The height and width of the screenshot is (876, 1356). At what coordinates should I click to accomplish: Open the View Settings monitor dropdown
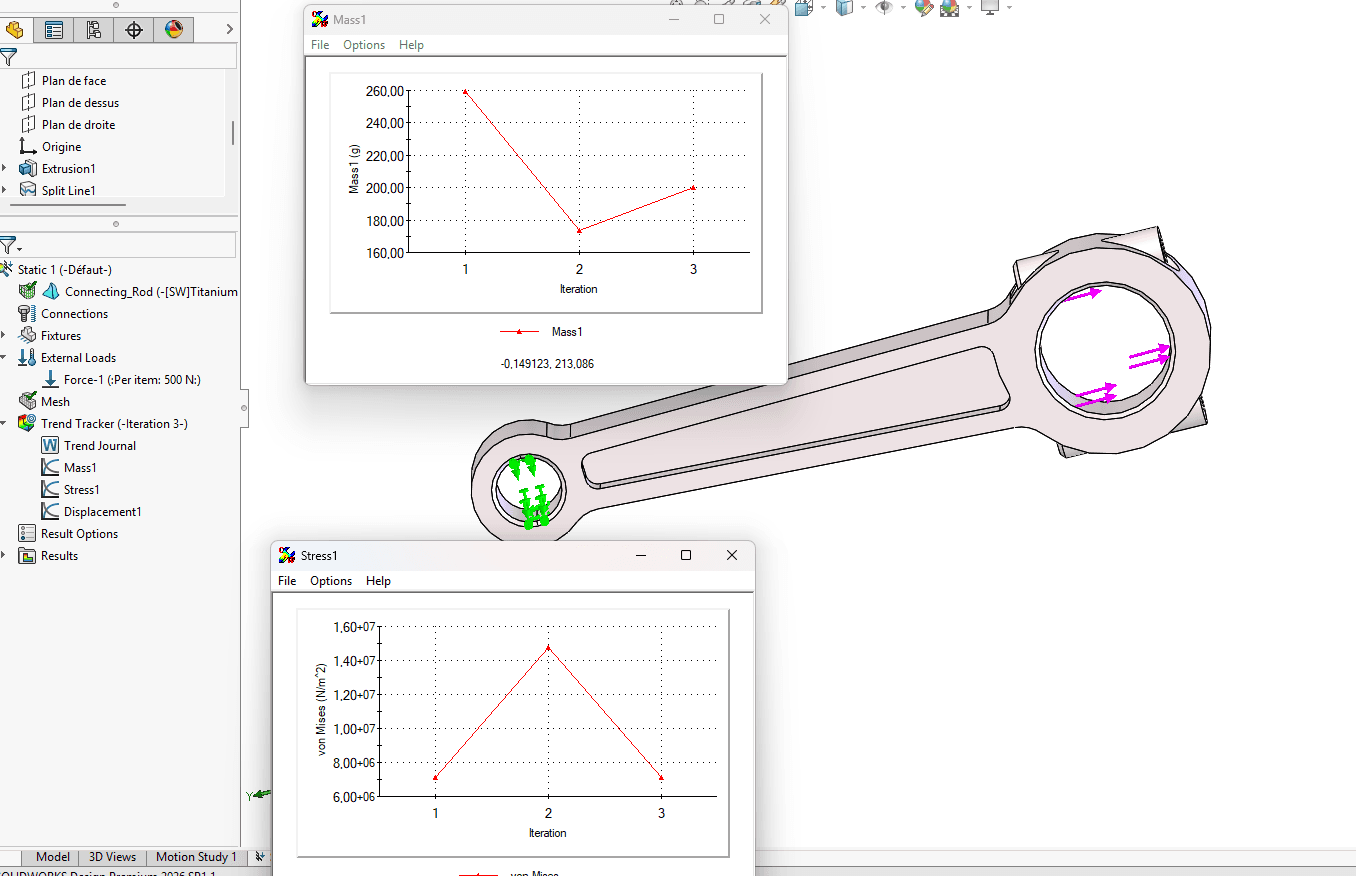tap(1009, 8)
